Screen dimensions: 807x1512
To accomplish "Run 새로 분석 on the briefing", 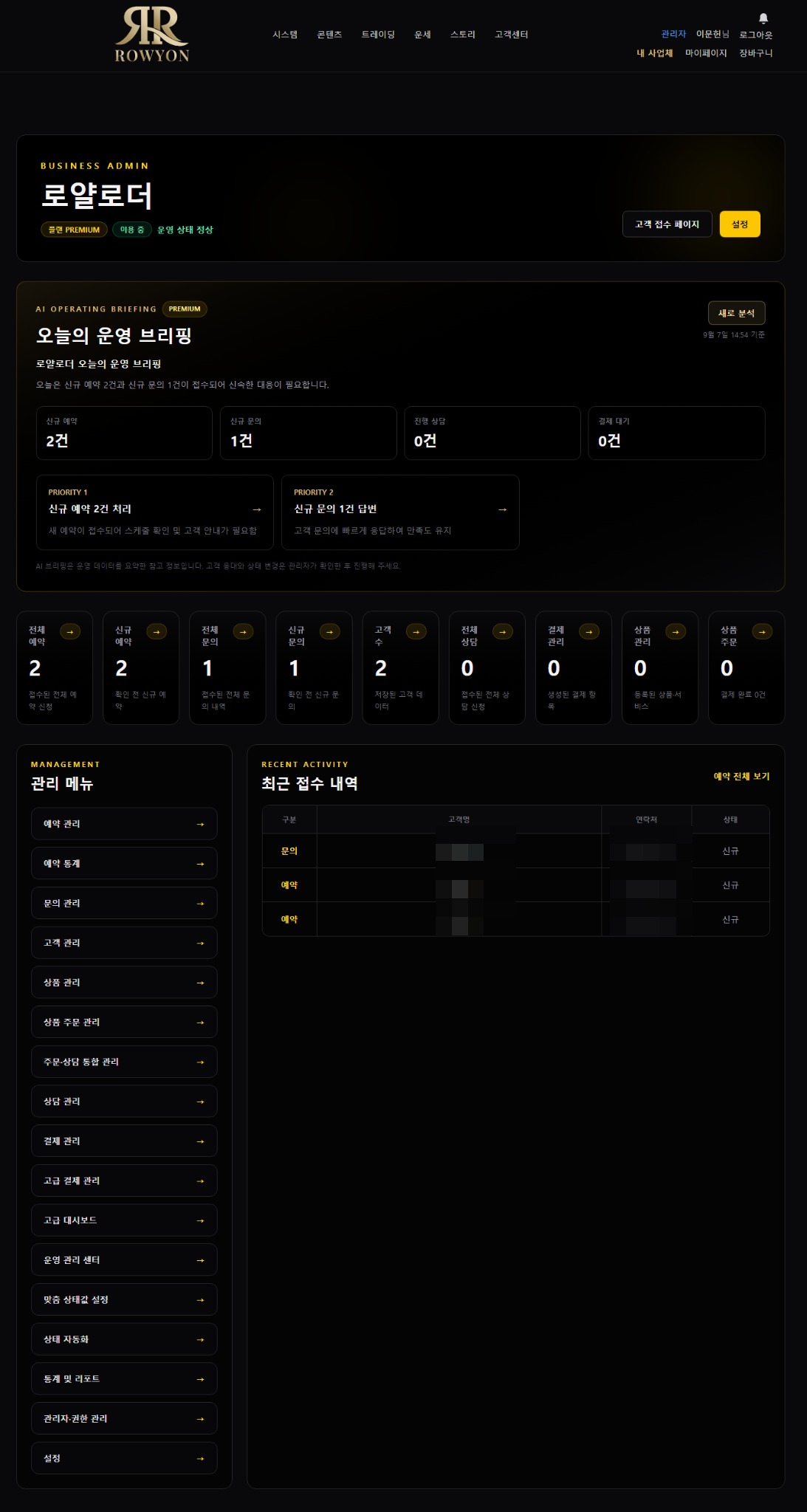I will point(737,313).
